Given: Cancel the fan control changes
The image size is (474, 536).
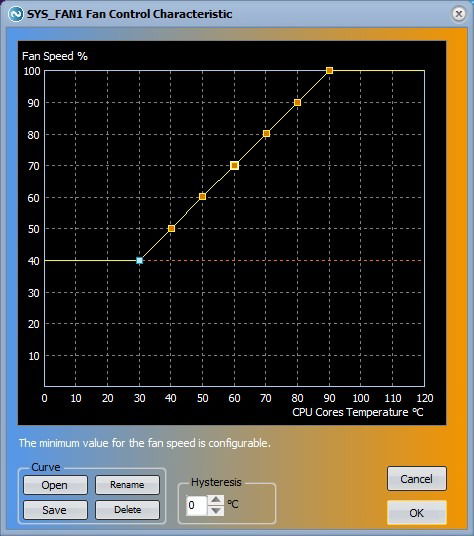Looking at the screenshot, I should click(x=417, y=479).
